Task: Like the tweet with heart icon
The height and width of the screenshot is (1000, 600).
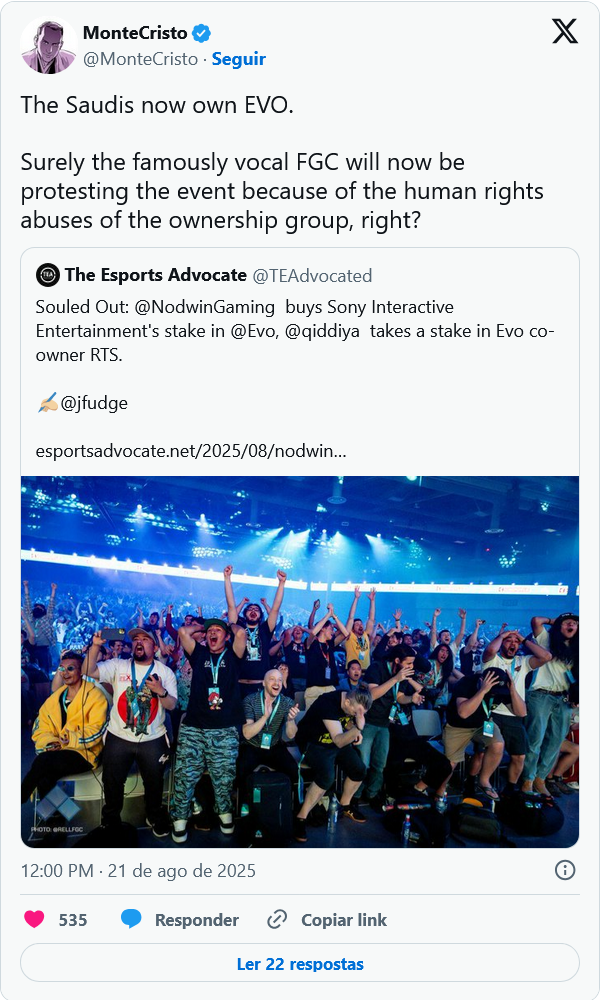Action: click(35, 920)
